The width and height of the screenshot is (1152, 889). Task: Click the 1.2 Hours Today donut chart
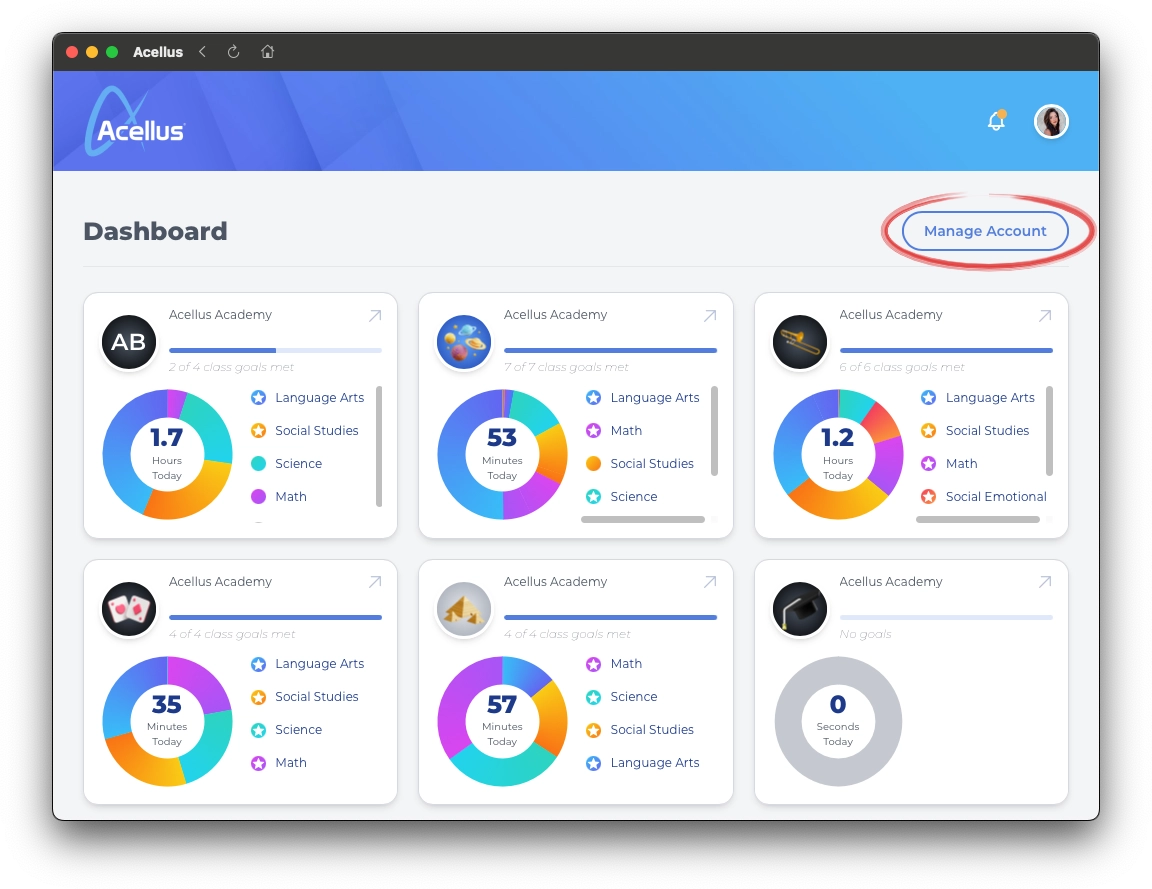click(x=838, y=455)
